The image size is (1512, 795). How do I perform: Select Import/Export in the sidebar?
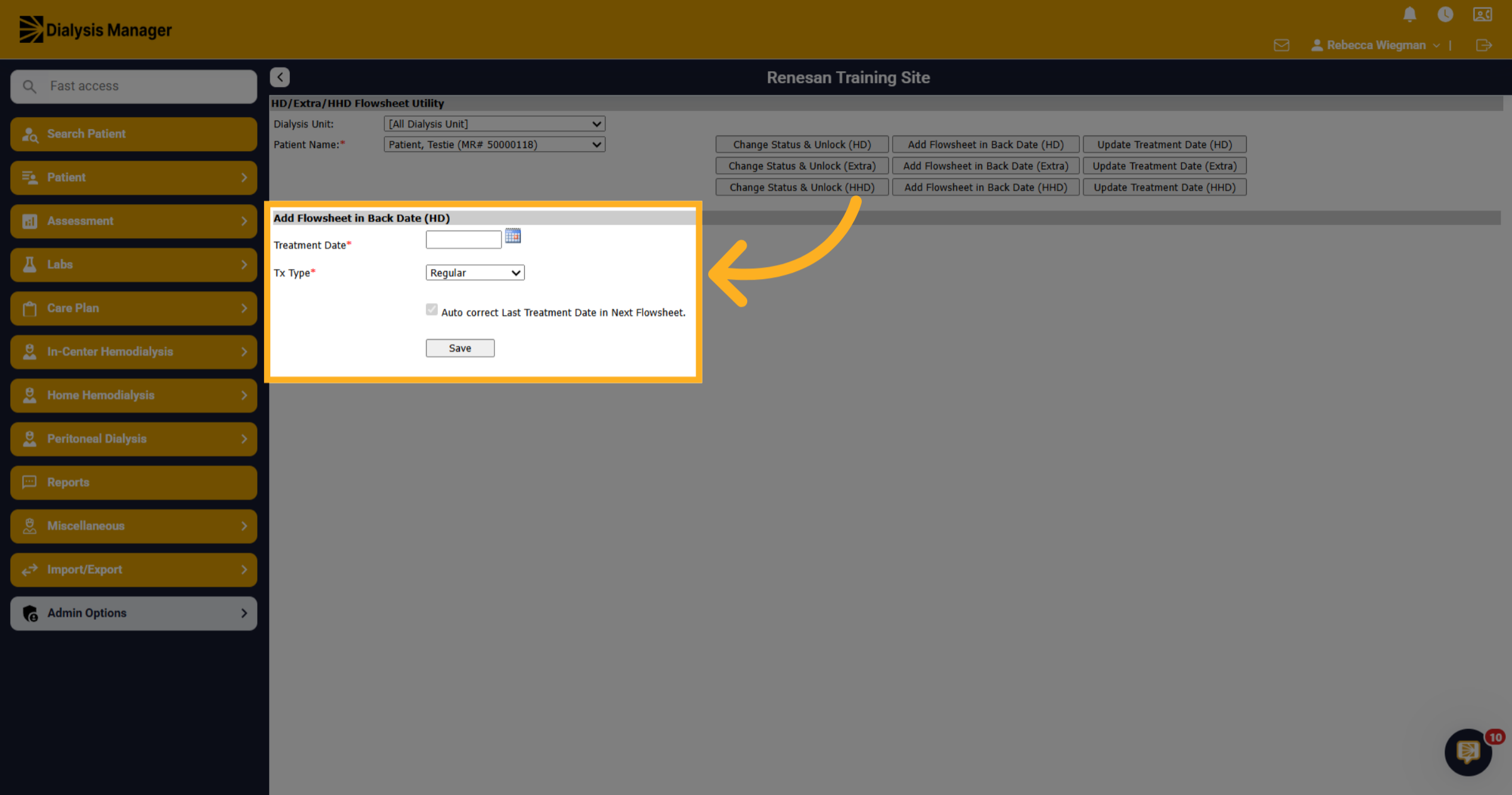[x=134, y=569]
